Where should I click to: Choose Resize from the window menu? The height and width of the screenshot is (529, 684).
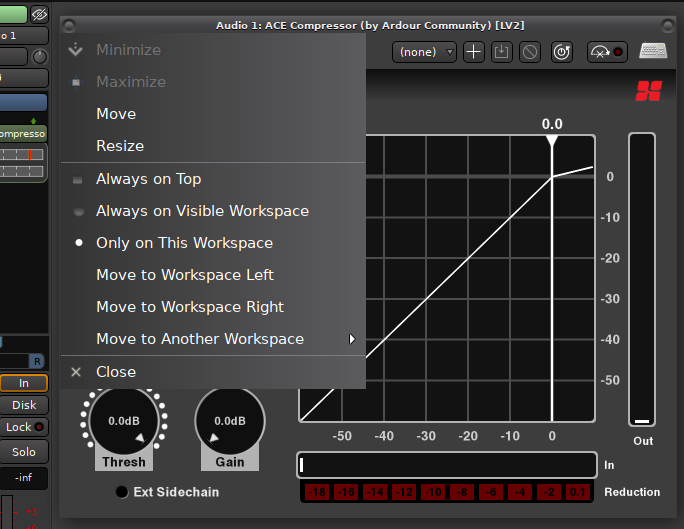click(120, 146)
